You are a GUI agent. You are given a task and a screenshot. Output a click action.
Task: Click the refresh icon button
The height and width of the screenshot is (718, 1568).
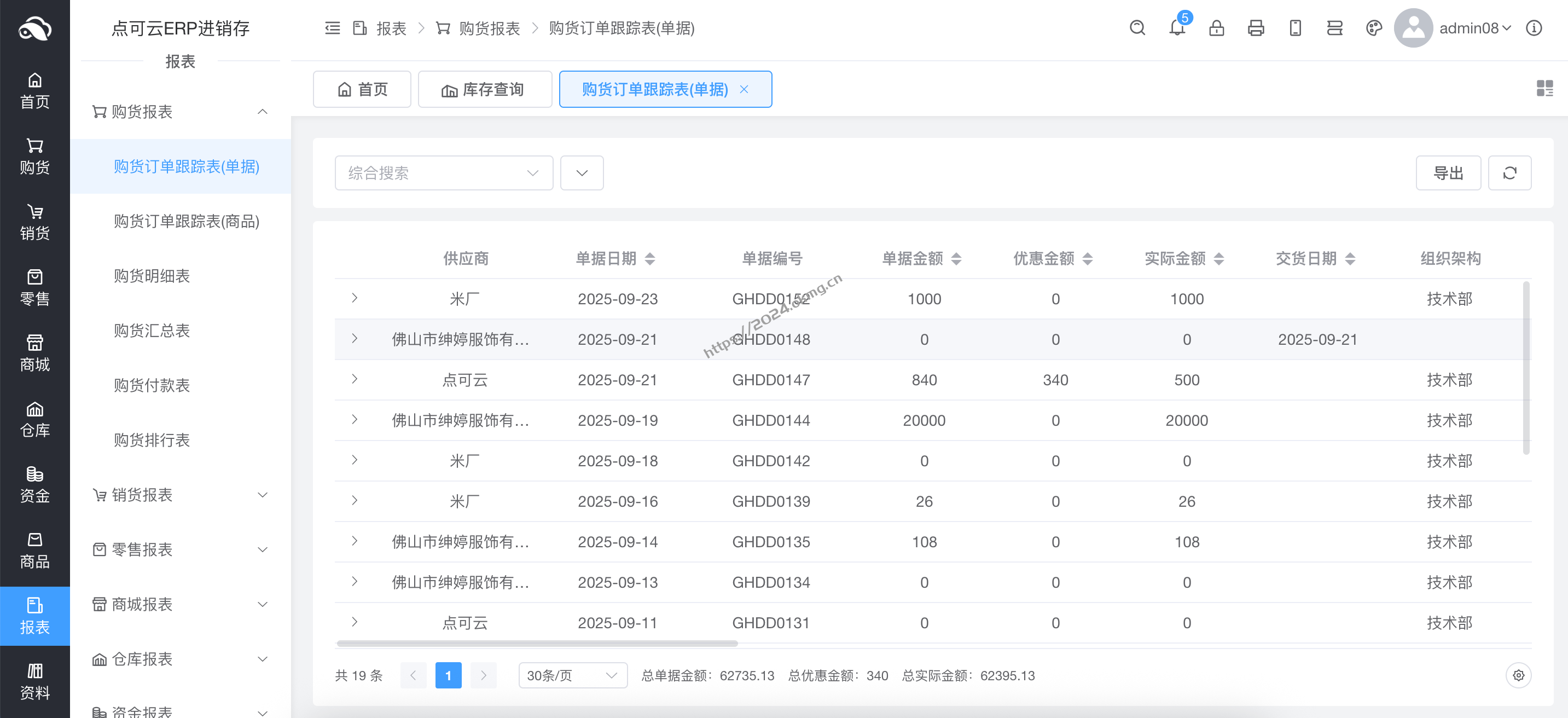pos(1509,173)
